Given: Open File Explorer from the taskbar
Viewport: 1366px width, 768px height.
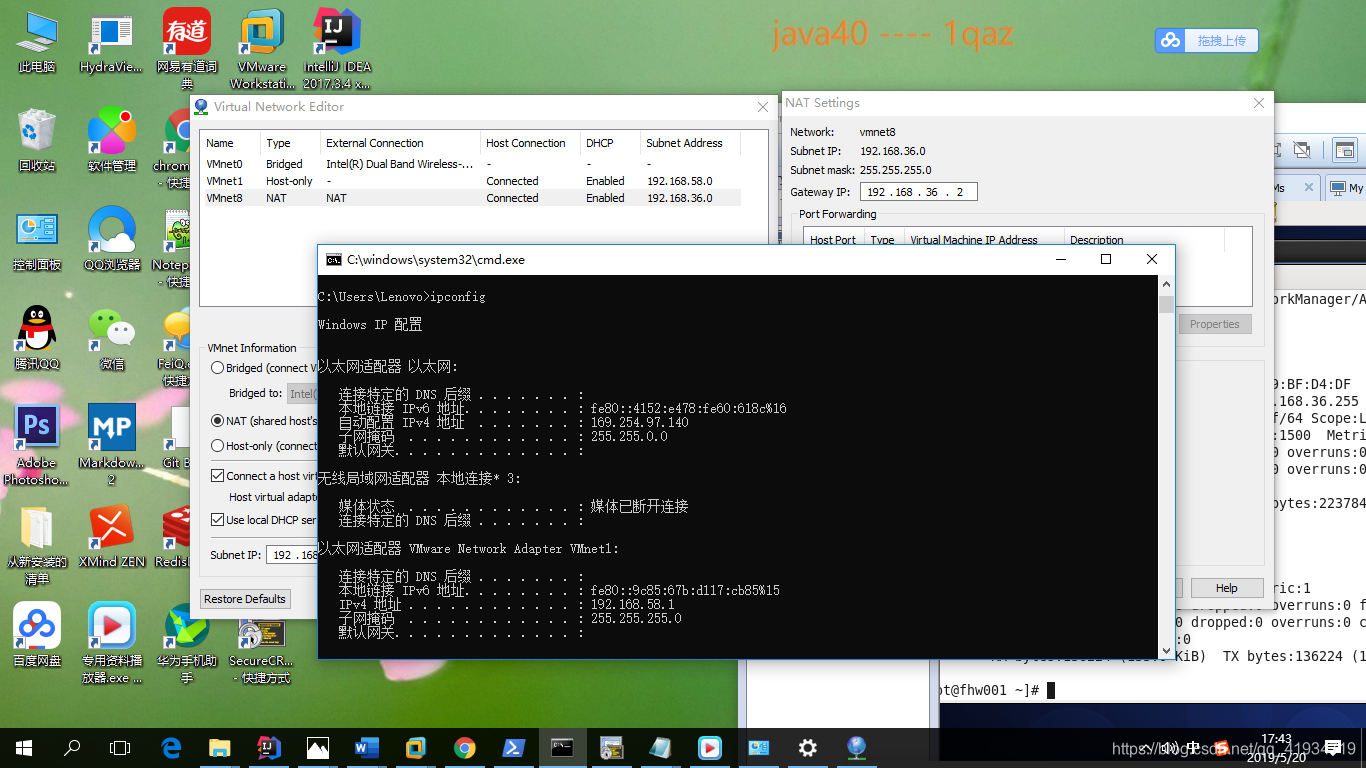Looking at the screenshot, I should click(x=220, y=748).
